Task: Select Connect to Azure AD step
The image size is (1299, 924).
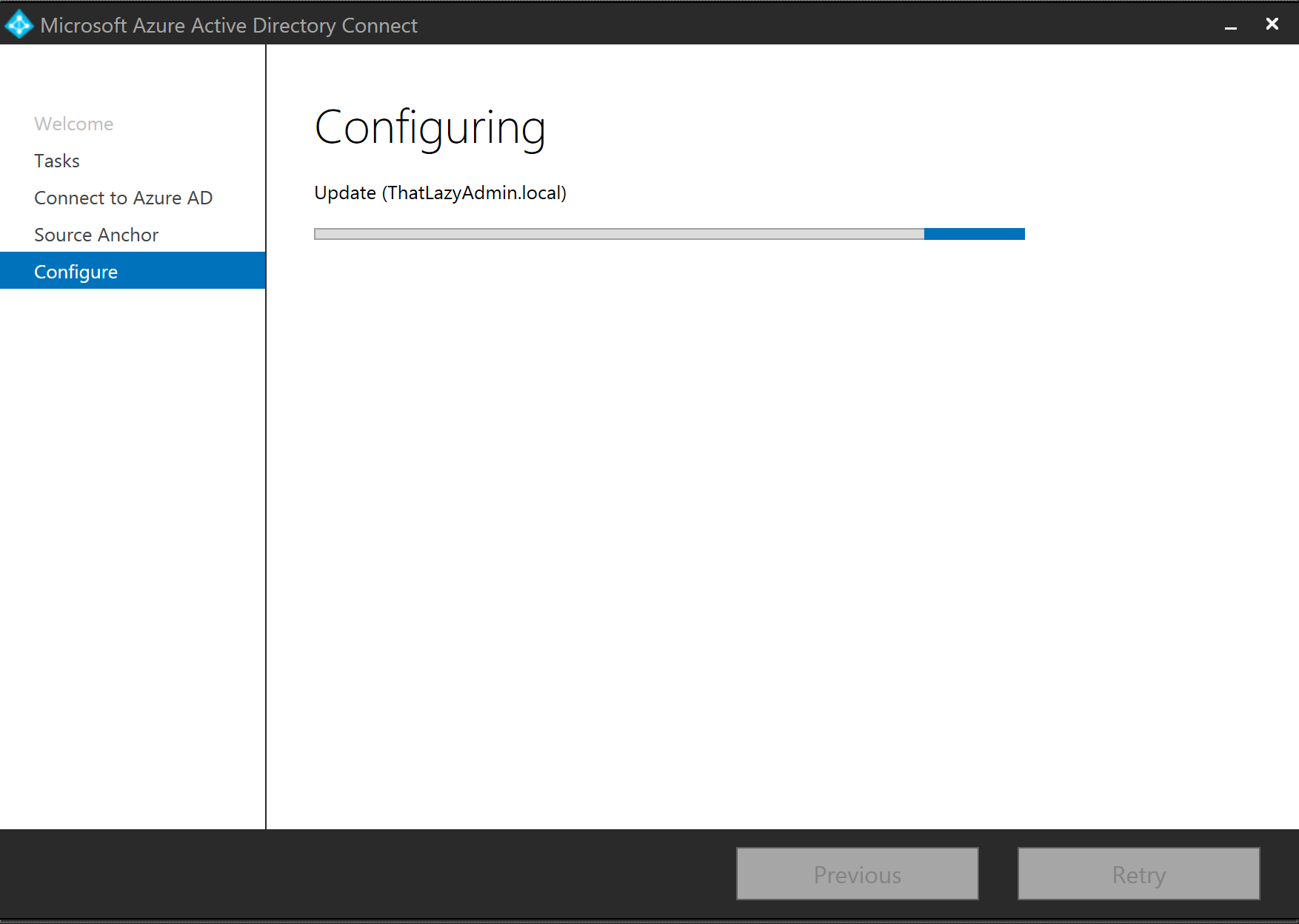Action: (123, 198)
